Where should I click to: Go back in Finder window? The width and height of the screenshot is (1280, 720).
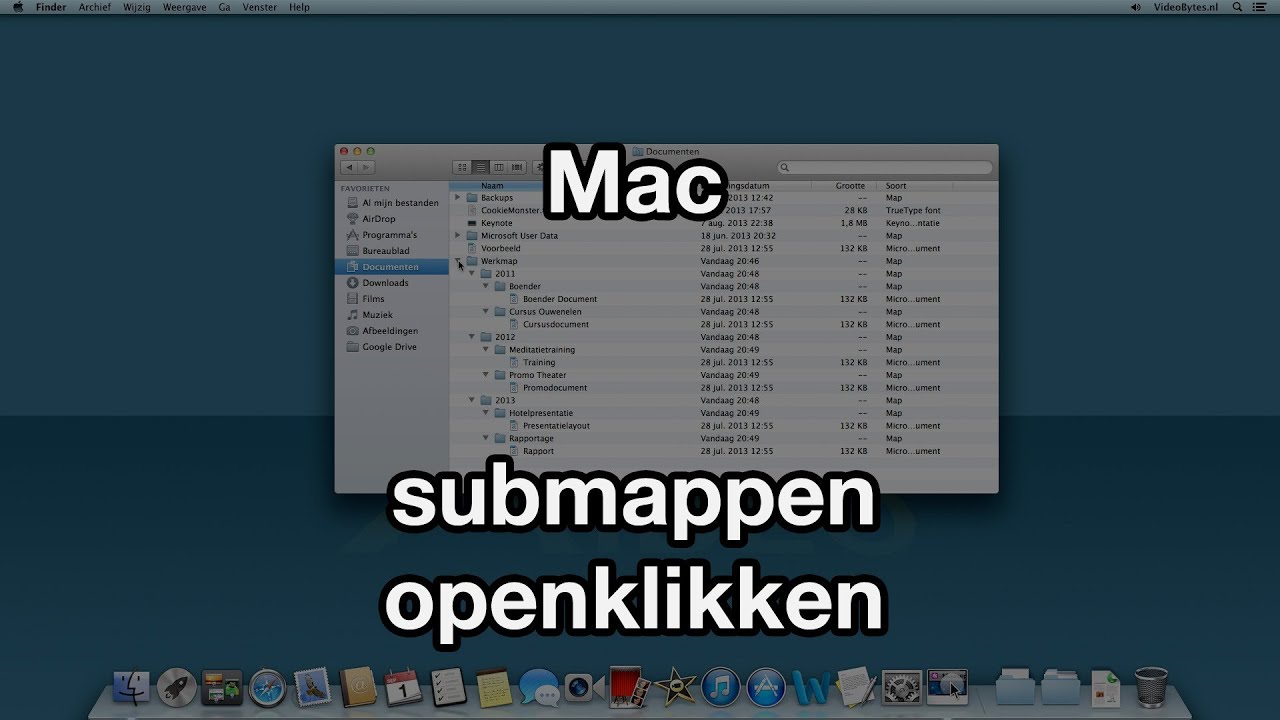point(349,167)
